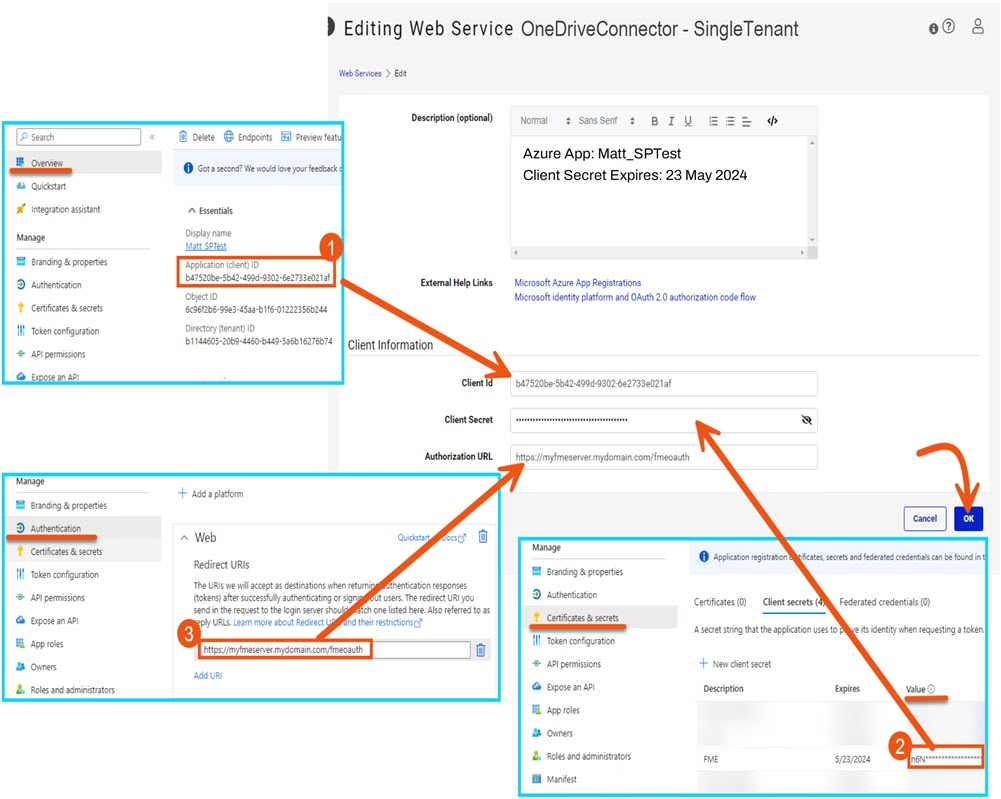
Task: Click the Directory (tenant) ID value
Action: coord(259,341)
